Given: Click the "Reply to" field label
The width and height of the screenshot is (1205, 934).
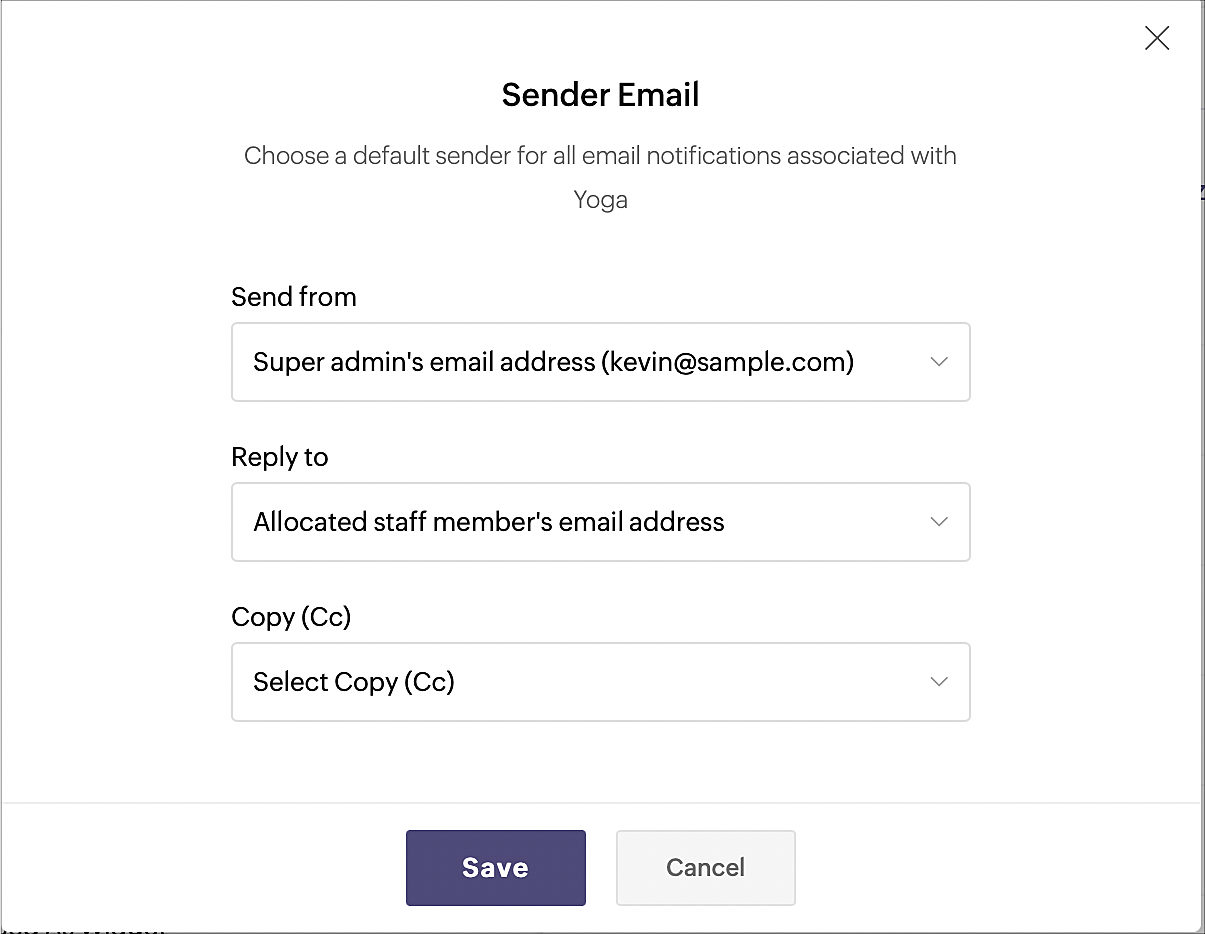Looking at the screenshot, I should 280,457.
